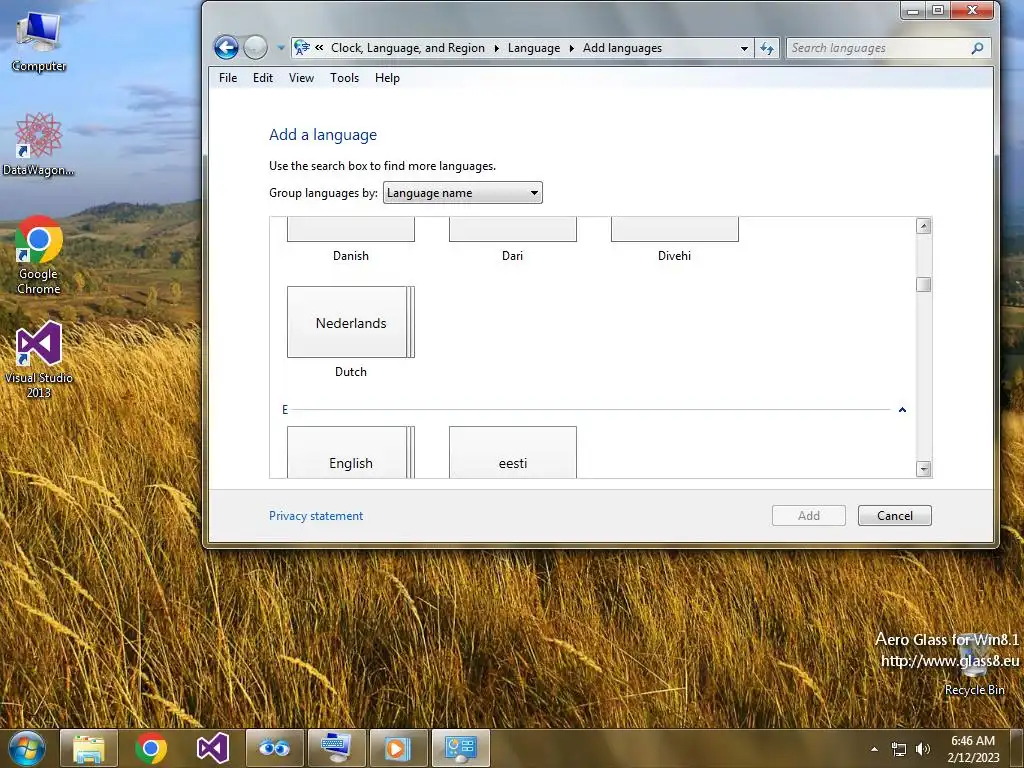Show hidden system tray icons
Screen dimensions: 1024x768
coord(874,749)
